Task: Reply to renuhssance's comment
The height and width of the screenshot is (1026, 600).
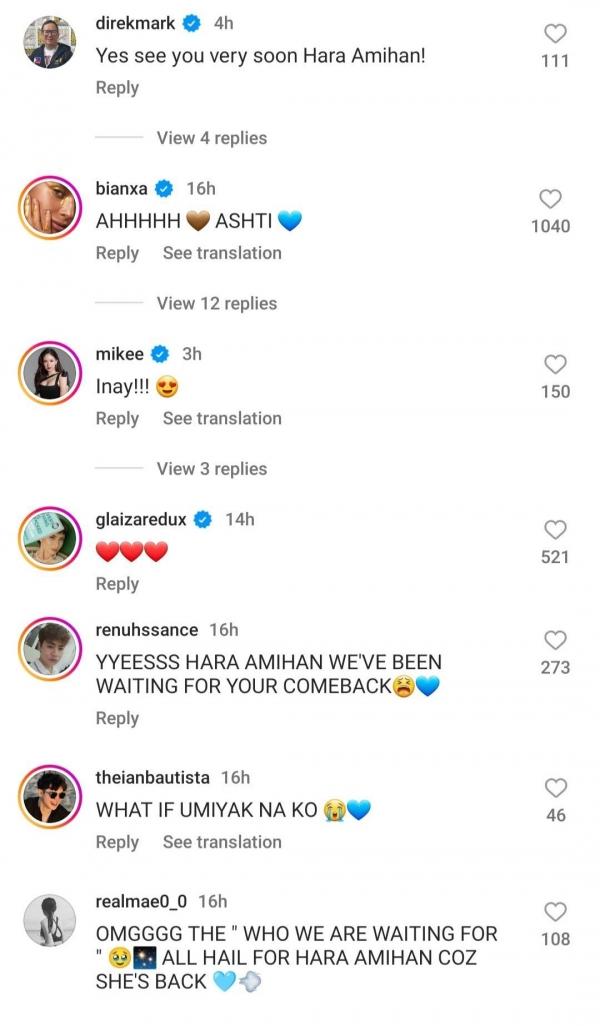Action: 117,718
